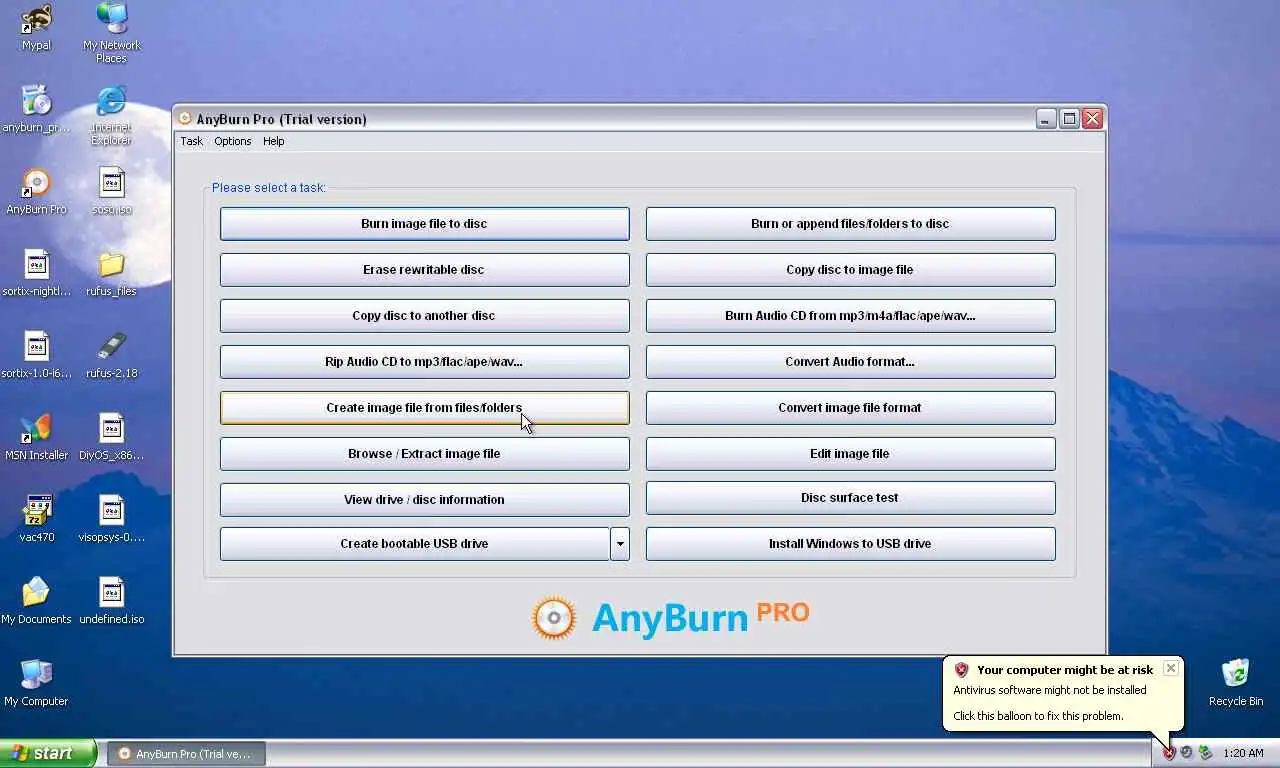Select the MSN Installer desktop icon
This screenshot has width=1280, height=768.
(36, 437)
